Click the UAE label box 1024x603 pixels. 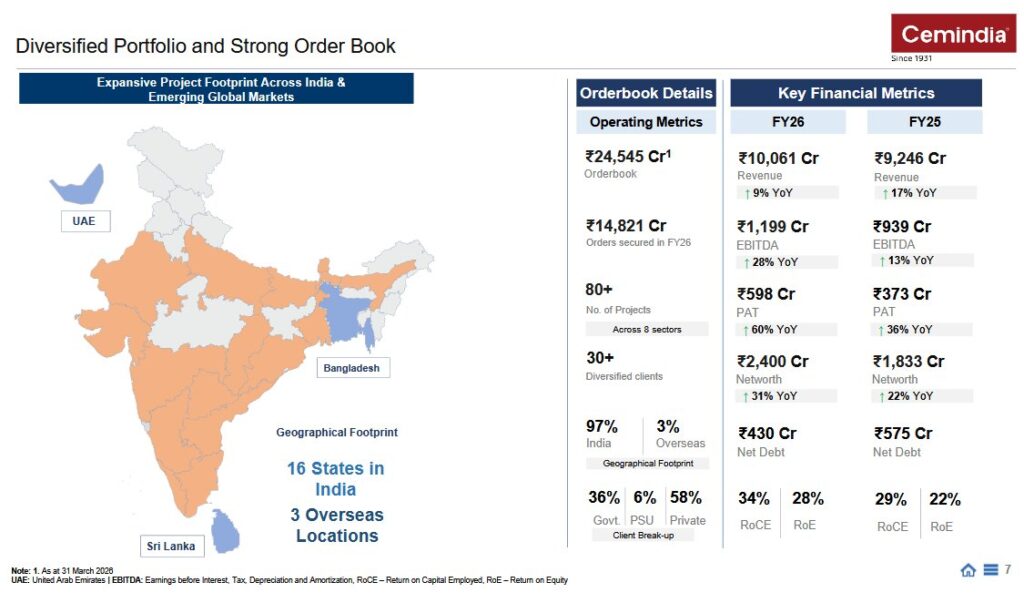(85, 221)
